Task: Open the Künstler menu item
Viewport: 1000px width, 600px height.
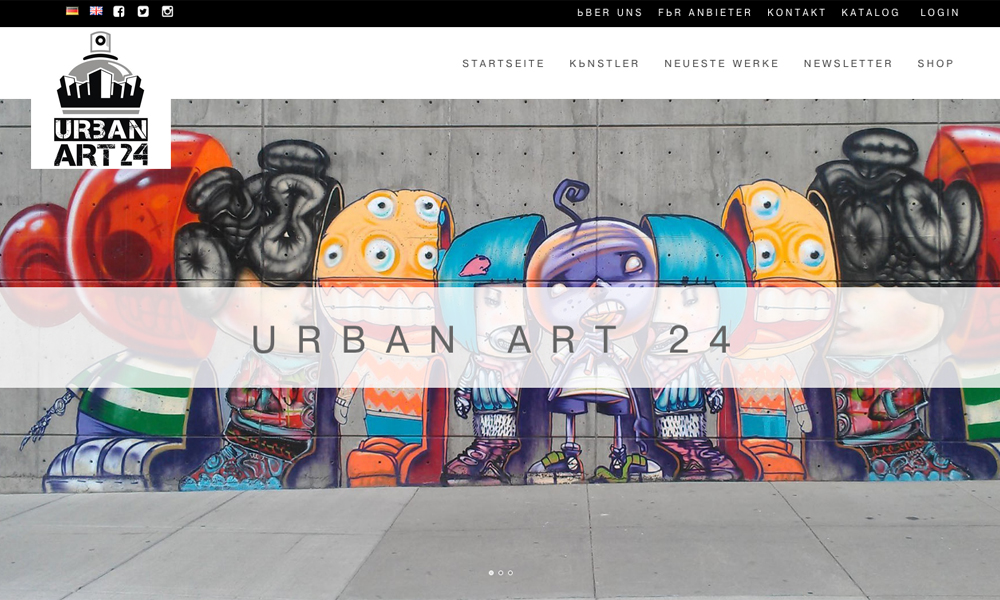Action: [x=604, y=64]
